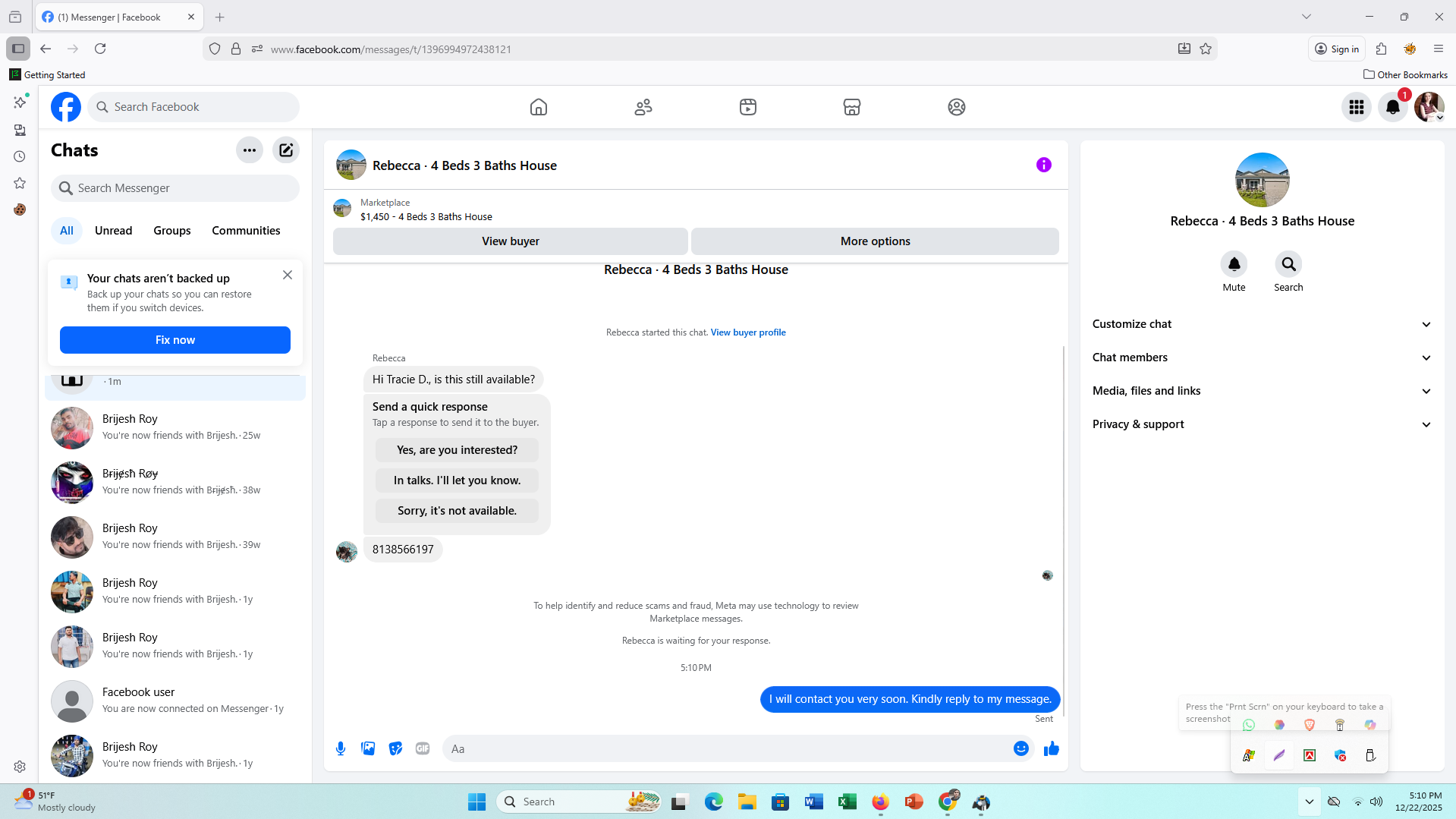Open Microsoft Word from taskbar
The width and height of the screenshot is (1456, 819).
(814, 802)
